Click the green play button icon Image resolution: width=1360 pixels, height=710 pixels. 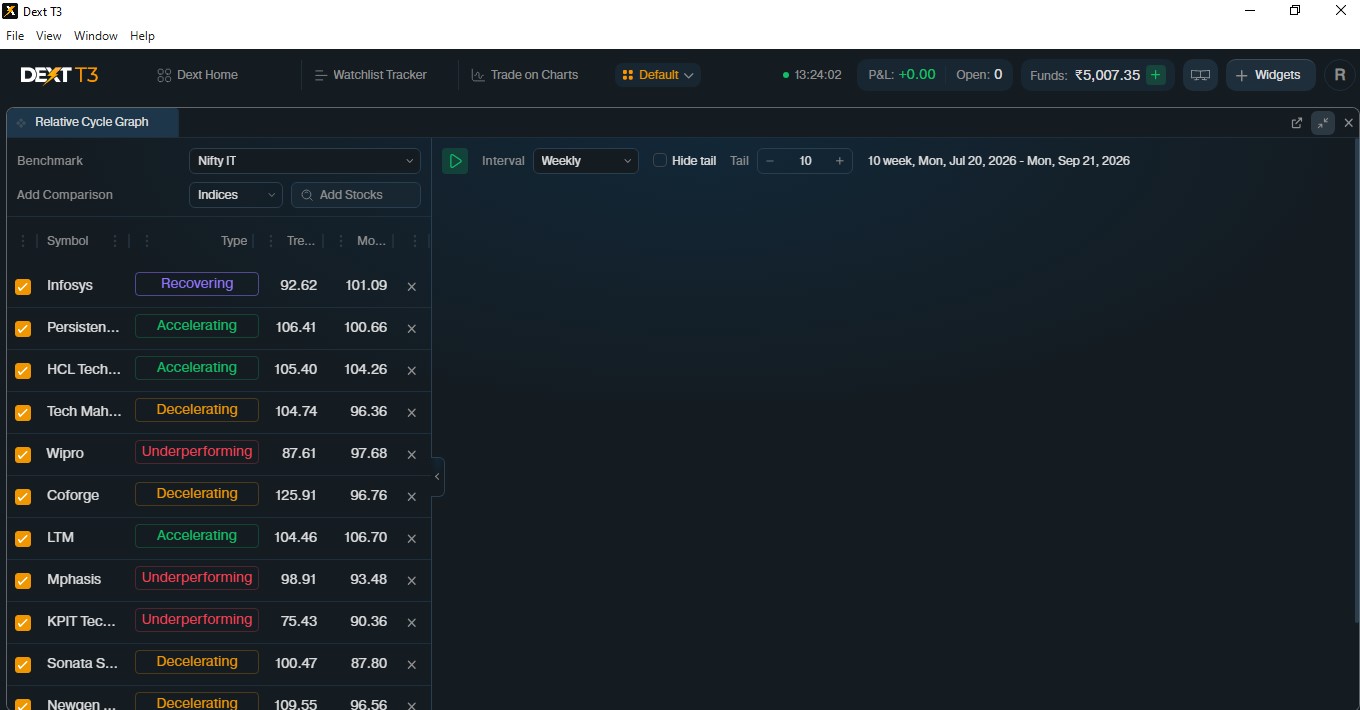point(455,161)
